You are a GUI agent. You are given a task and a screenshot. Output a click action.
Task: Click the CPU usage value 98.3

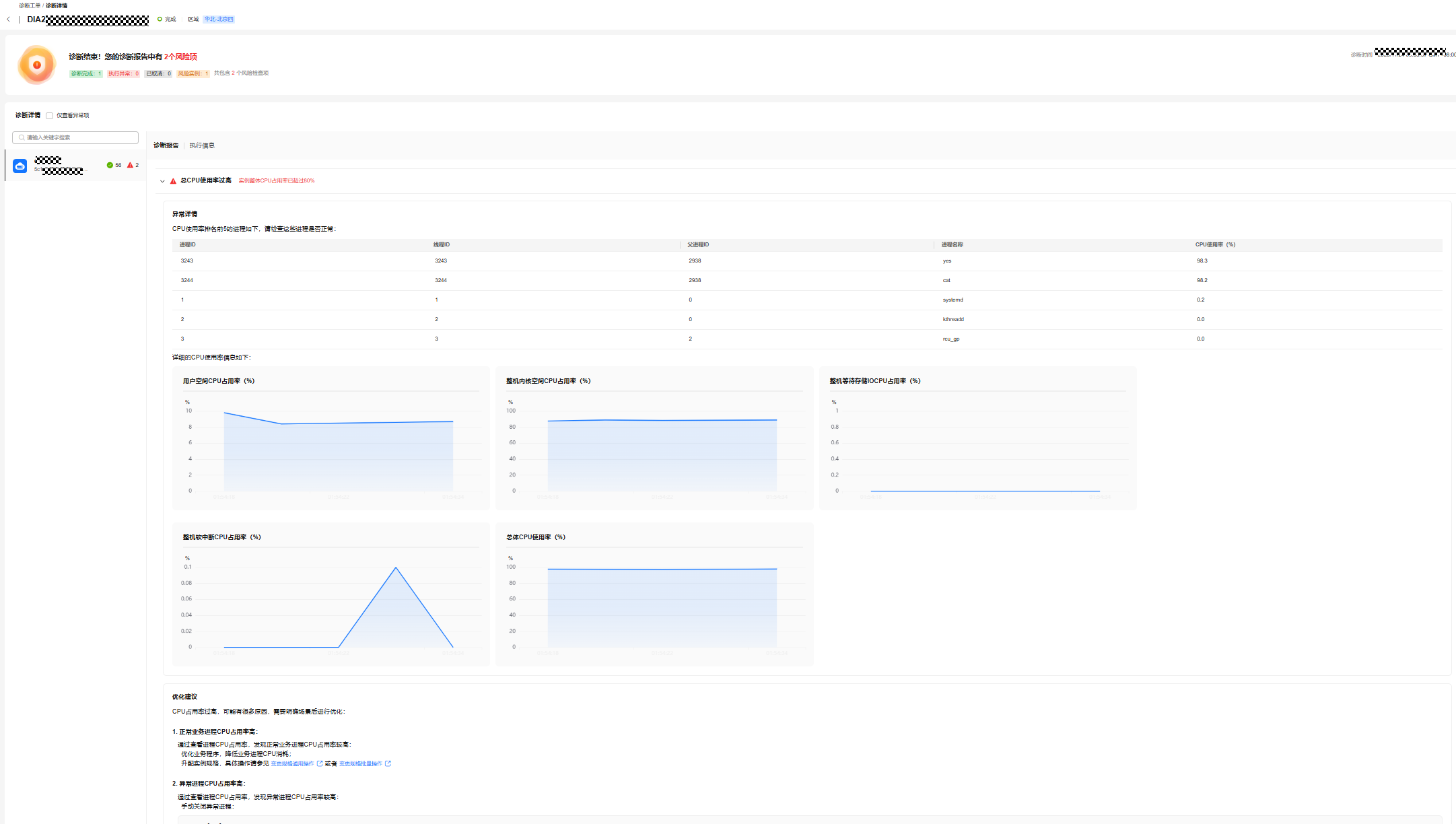coord(1202,261)
